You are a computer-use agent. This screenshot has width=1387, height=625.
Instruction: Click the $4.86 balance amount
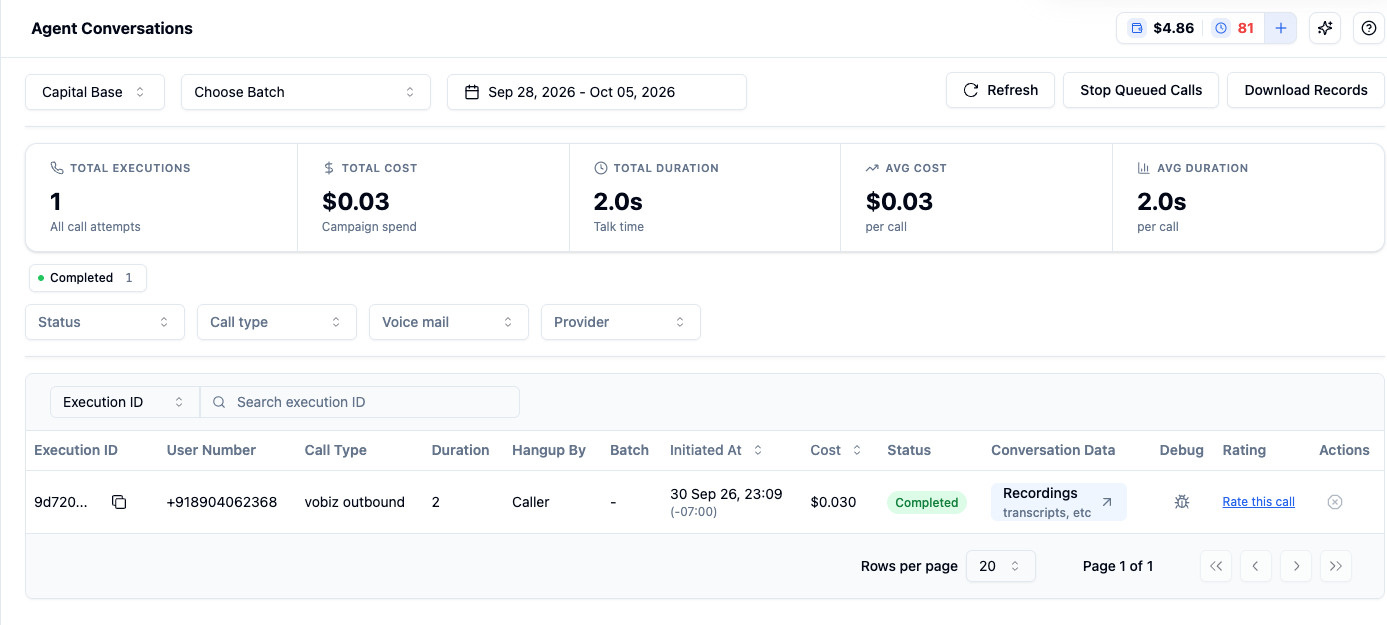(x=1173, y=28)
